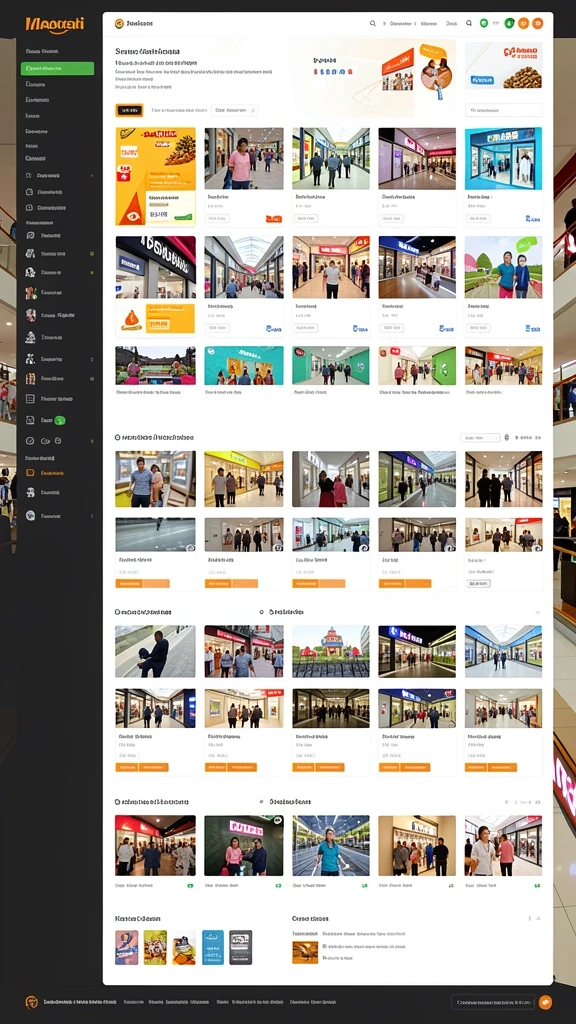Click the orange logo icon beside the page title

[119, 24]
